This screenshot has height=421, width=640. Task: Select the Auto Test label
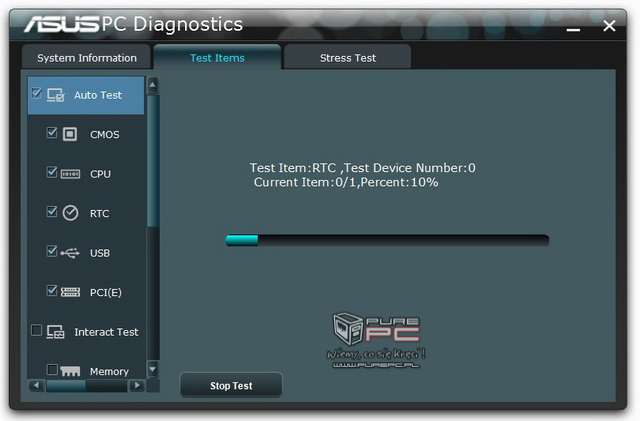click(98, 95)
